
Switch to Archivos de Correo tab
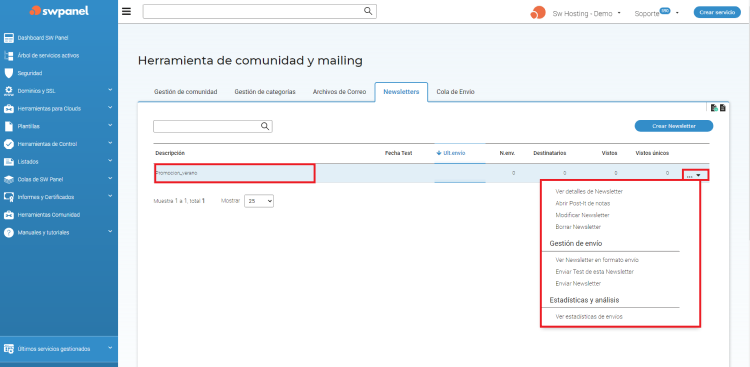click(340, 92)
